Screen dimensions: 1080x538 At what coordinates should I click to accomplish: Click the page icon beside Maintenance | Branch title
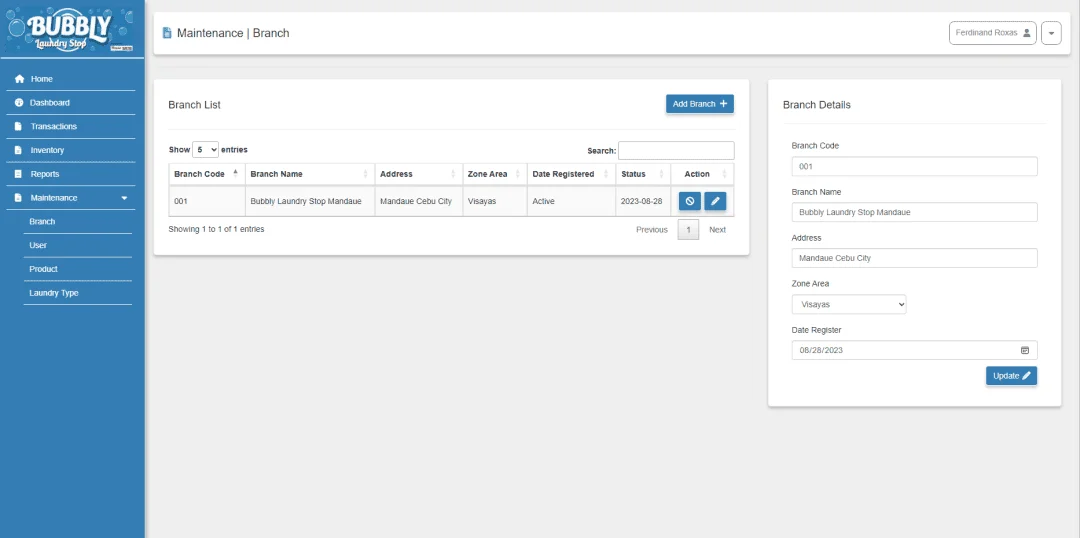pos(167,33)
